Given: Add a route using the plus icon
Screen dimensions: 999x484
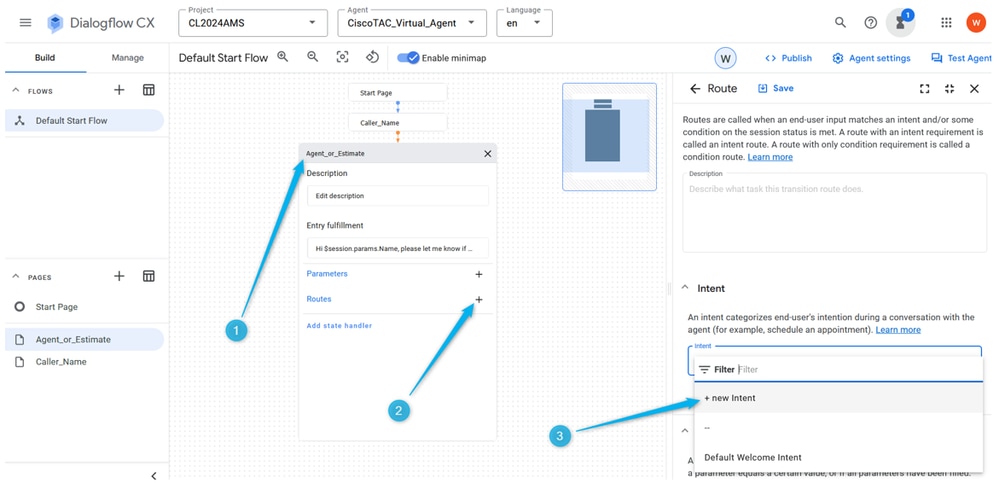Looking at the screenshot, I should [x=479, y=299].
